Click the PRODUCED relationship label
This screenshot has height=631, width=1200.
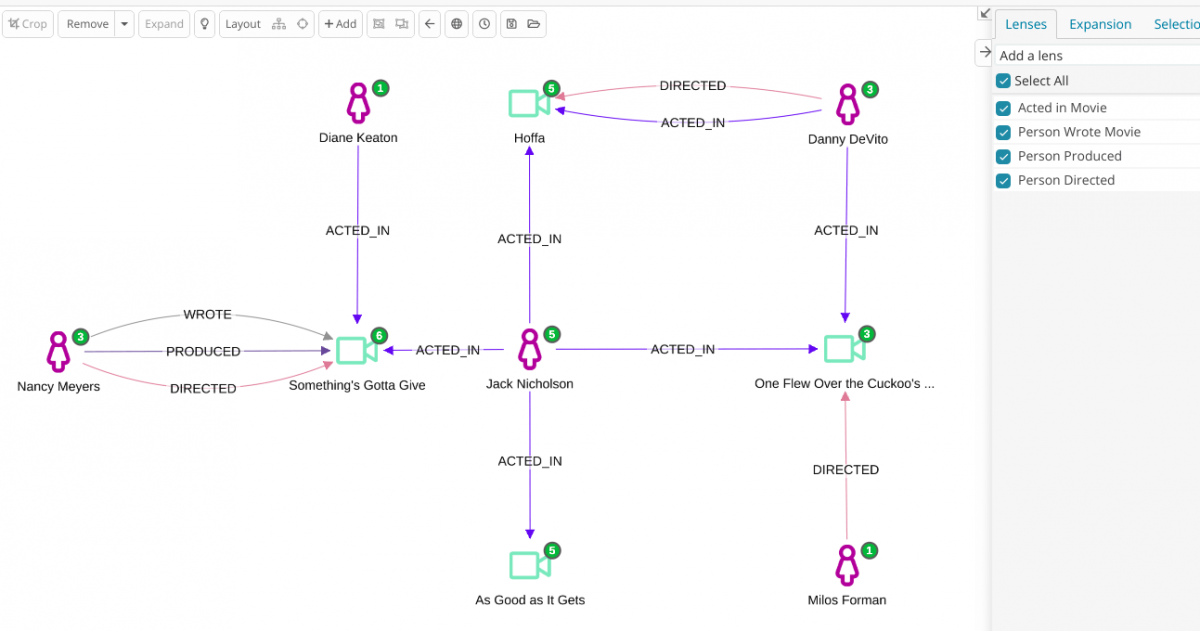[203, 351]
